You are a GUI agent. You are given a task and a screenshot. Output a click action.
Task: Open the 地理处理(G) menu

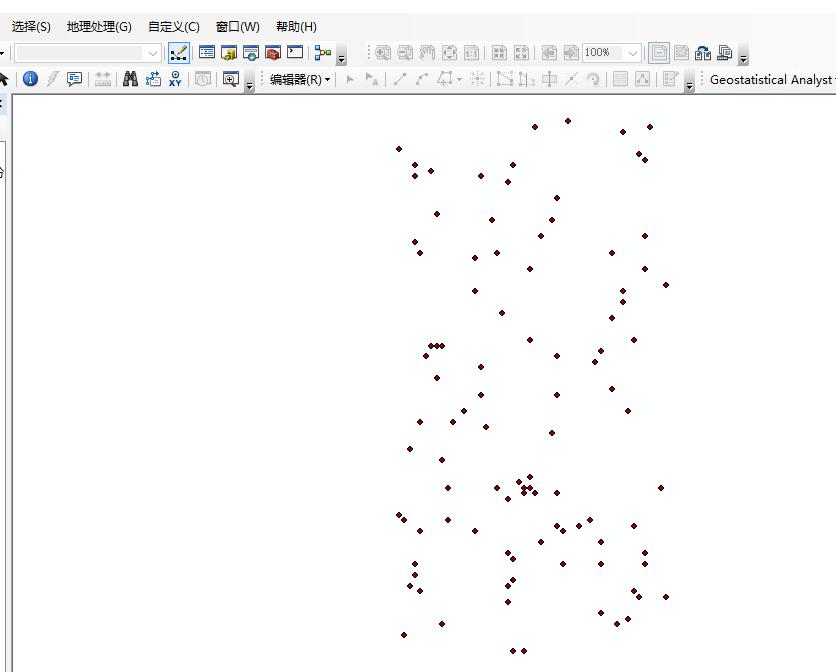tap(99, 27)
